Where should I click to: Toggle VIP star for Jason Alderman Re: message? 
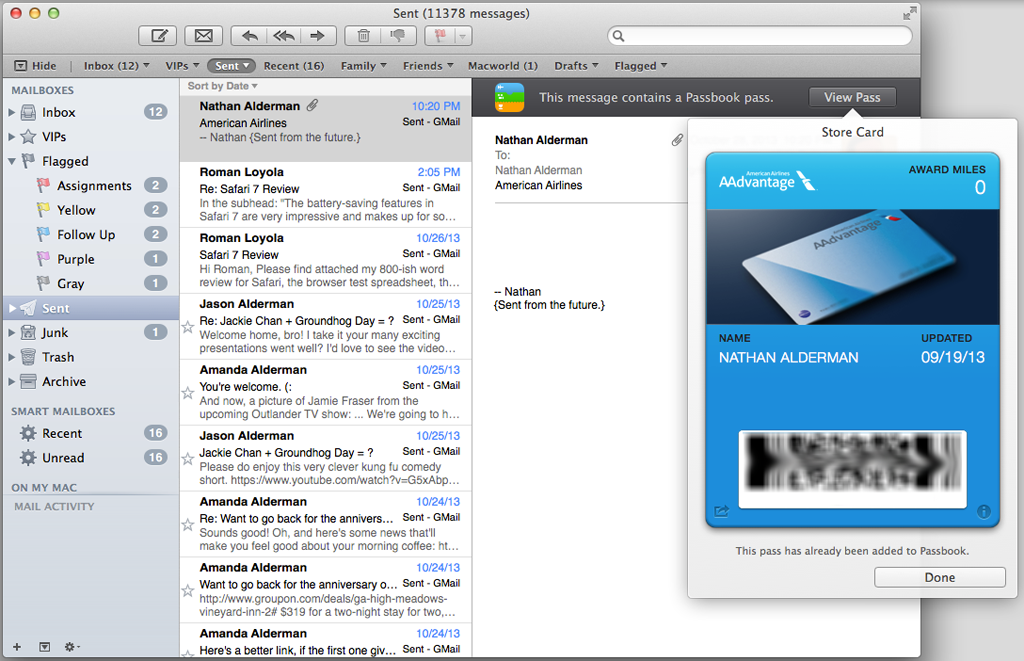(x=187, y=327)
